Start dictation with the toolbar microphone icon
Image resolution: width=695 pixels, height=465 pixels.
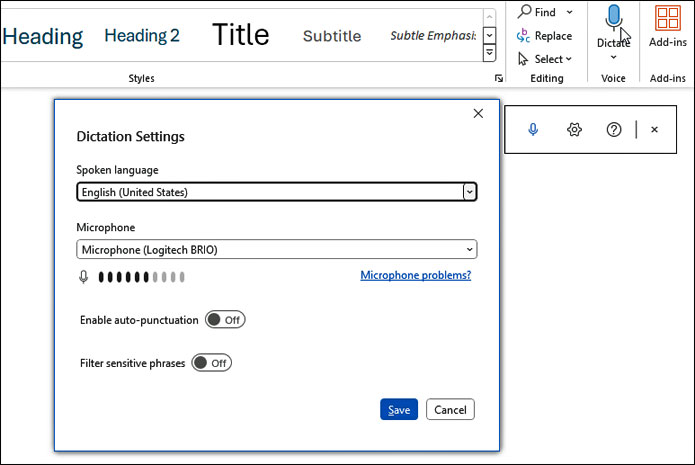pos(534,130)
